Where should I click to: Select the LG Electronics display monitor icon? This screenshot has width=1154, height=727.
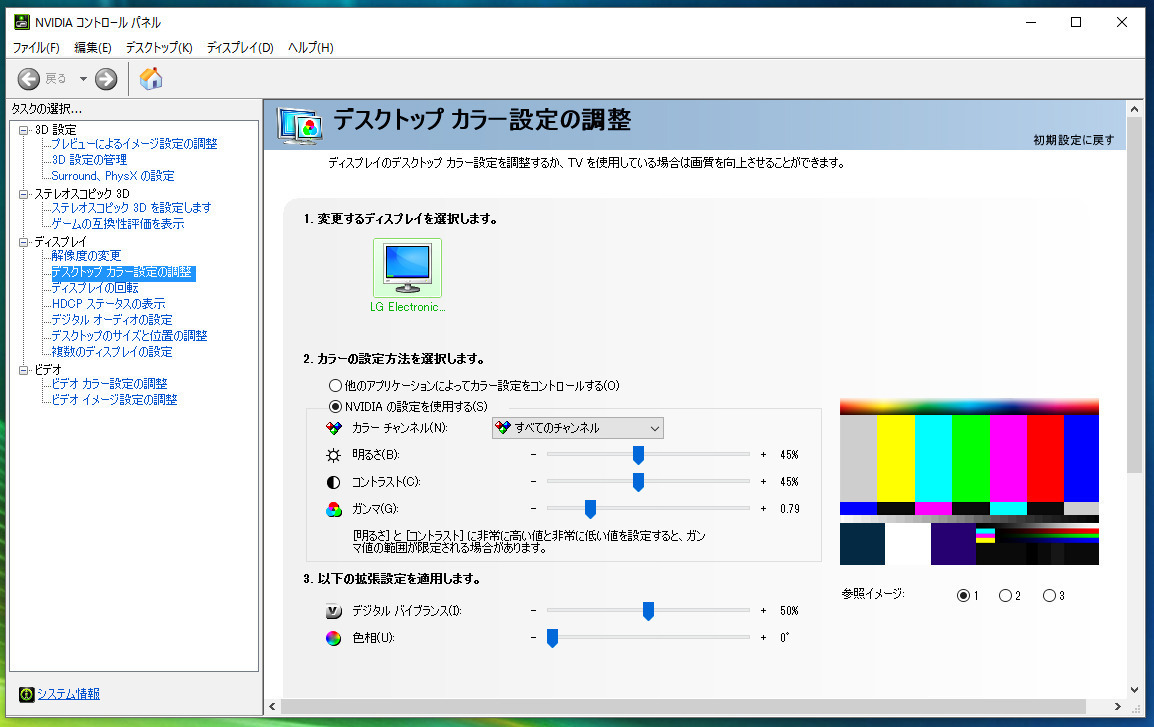(408, 268)
